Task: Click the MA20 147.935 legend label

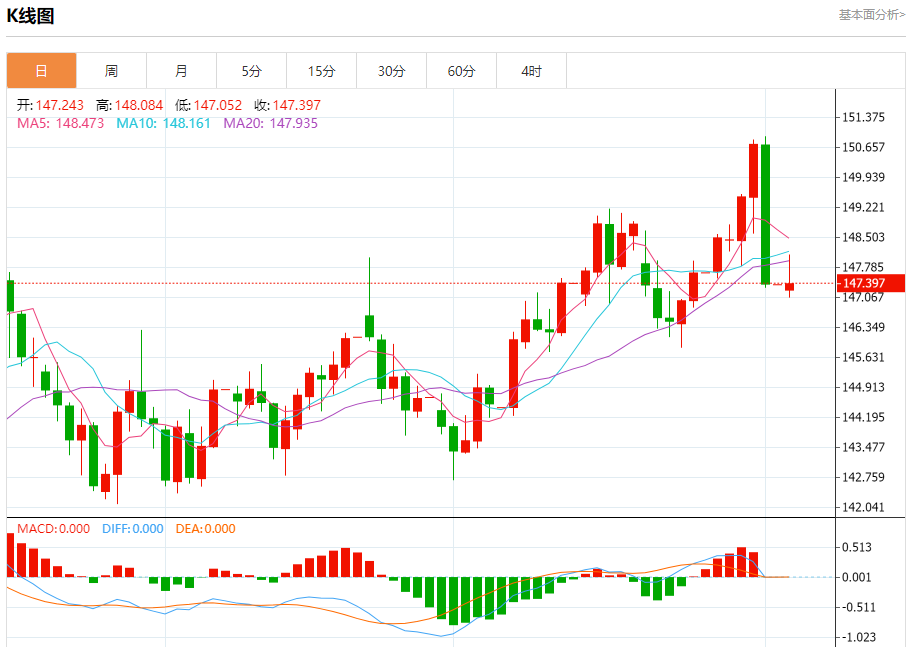Action: coord(270,123)
